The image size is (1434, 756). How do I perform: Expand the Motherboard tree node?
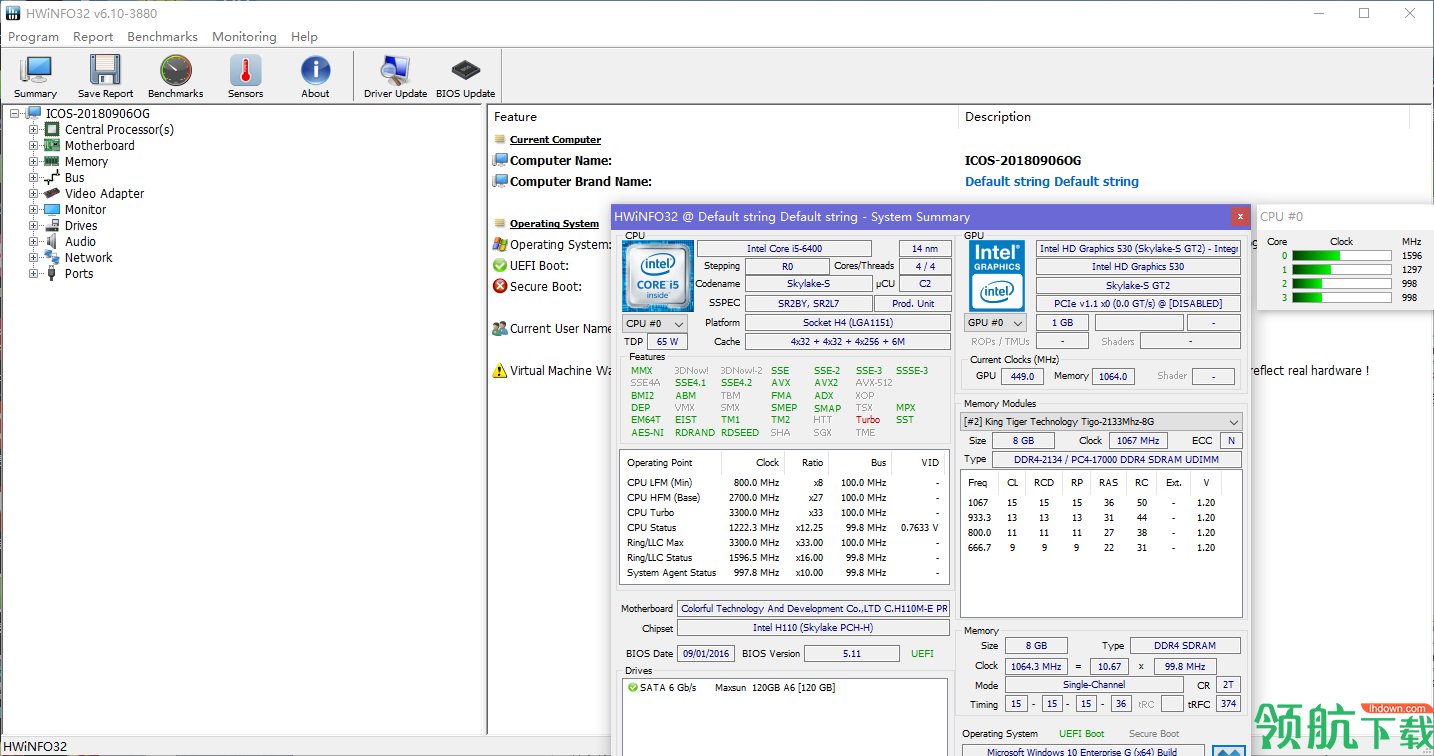coord(34,145)
